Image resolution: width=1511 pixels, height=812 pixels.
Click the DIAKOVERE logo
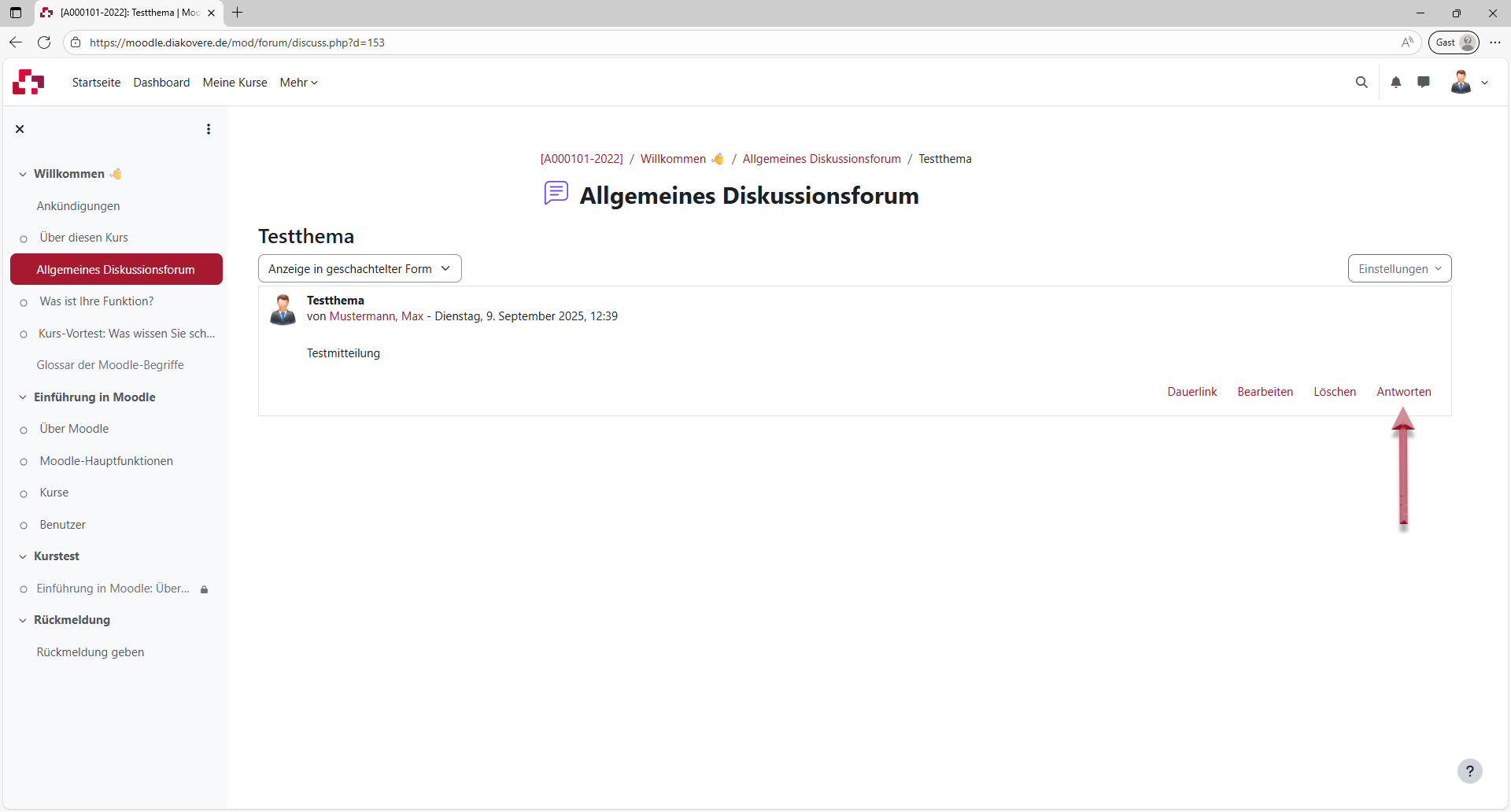pyautogui.click(x=28, y=82)
